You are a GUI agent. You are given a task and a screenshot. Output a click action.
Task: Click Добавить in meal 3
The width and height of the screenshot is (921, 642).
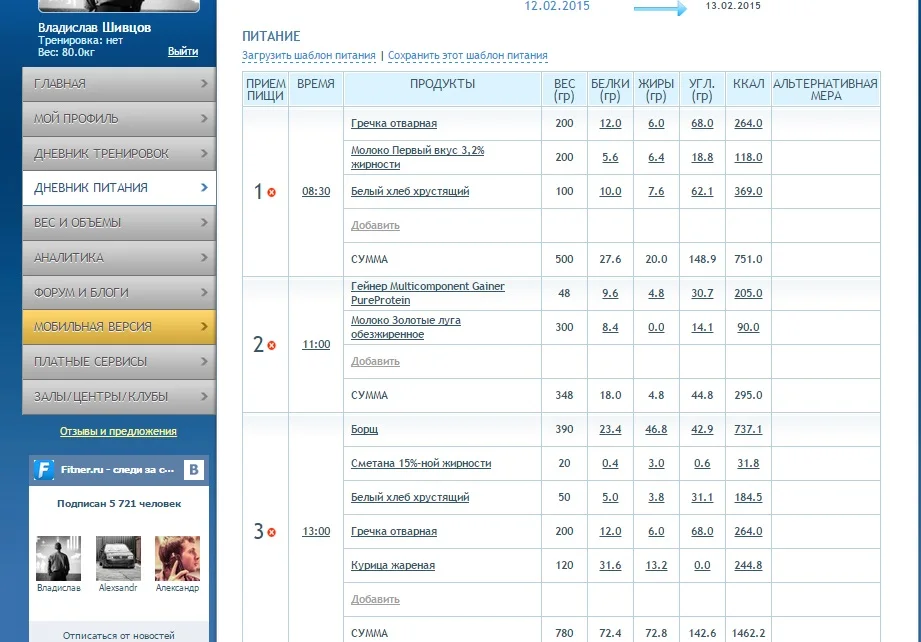click(375, 599)
